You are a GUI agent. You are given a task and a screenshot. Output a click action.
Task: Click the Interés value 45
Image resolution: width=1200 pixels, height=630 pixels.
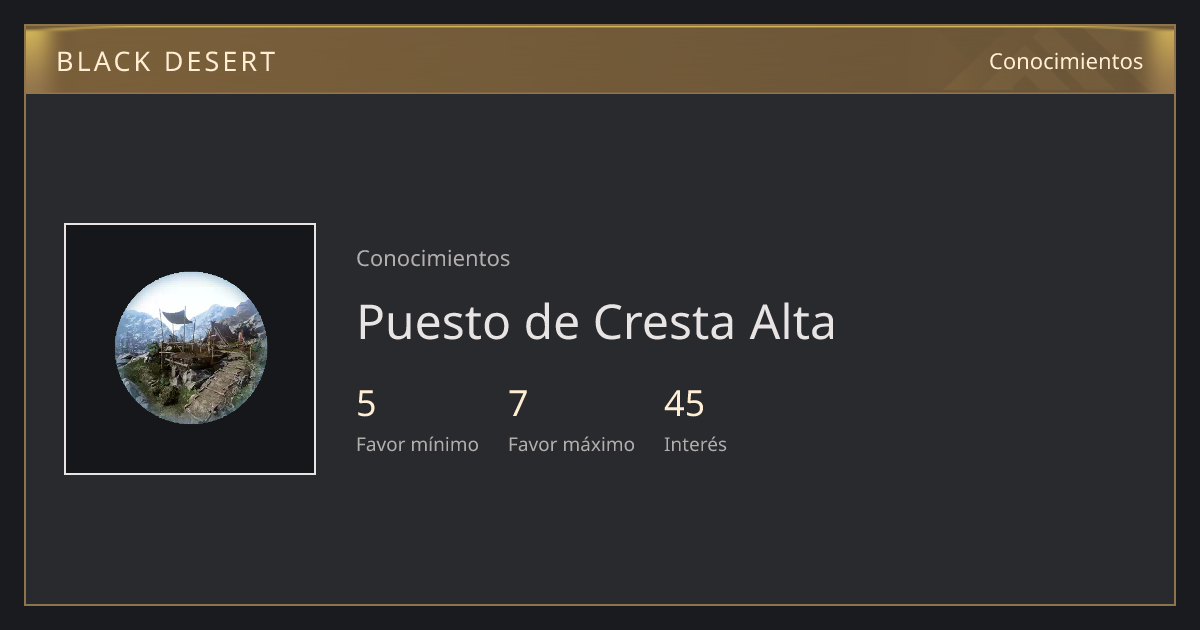[x=684, y=404]
